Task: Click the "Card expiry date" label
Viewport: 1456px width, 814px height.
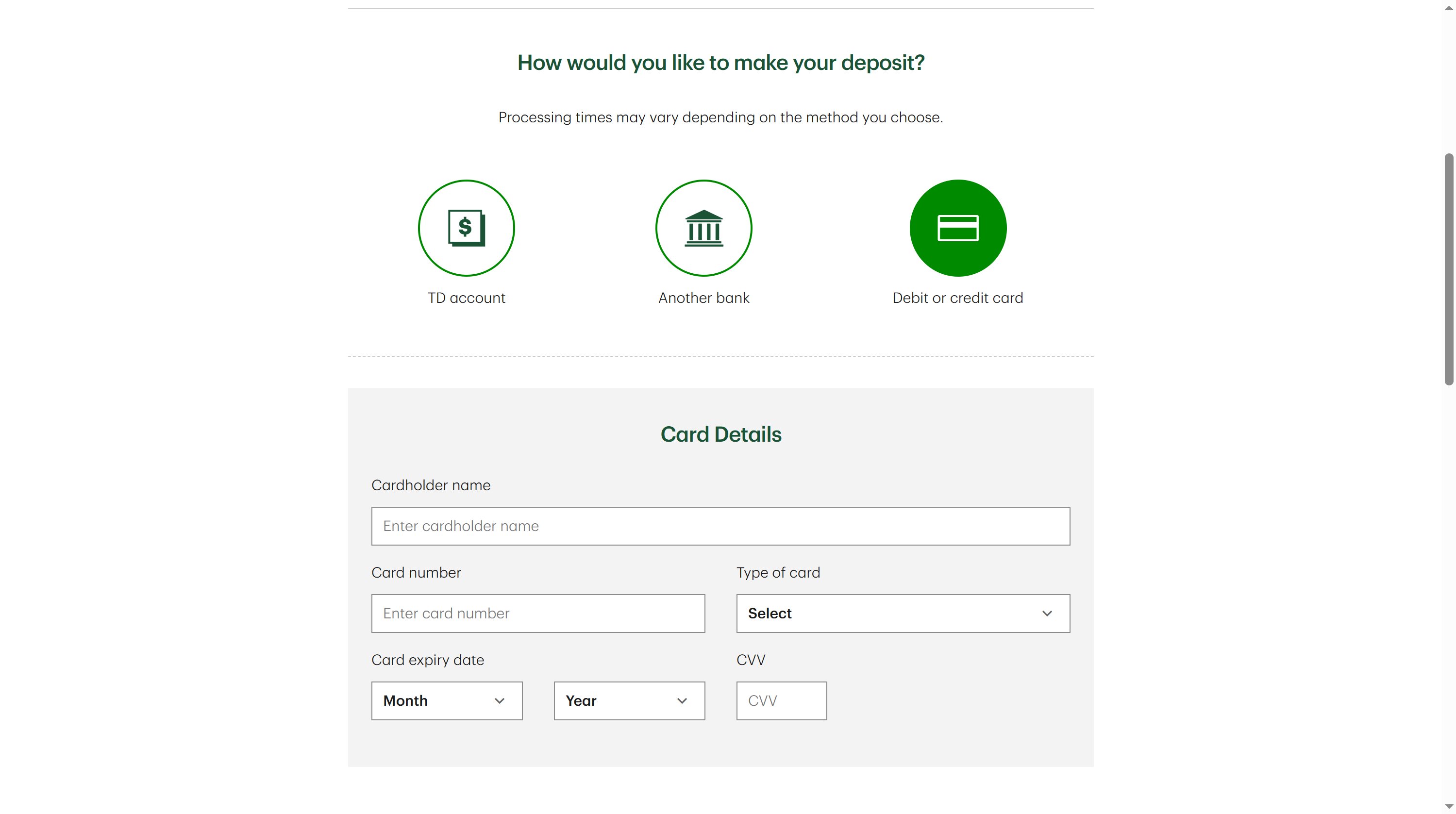Action: (427, 660)
